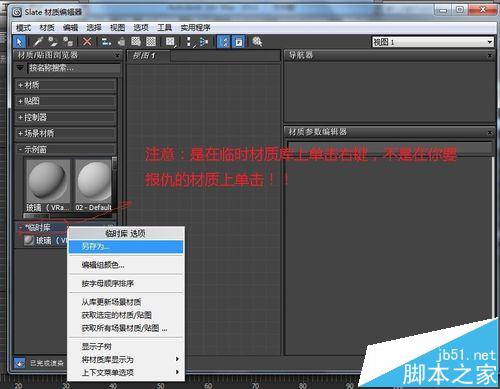Open 将材质库显示为 submenu
Image resolution: width=500 pixels, height=389 pixels.
coord(126,359)
